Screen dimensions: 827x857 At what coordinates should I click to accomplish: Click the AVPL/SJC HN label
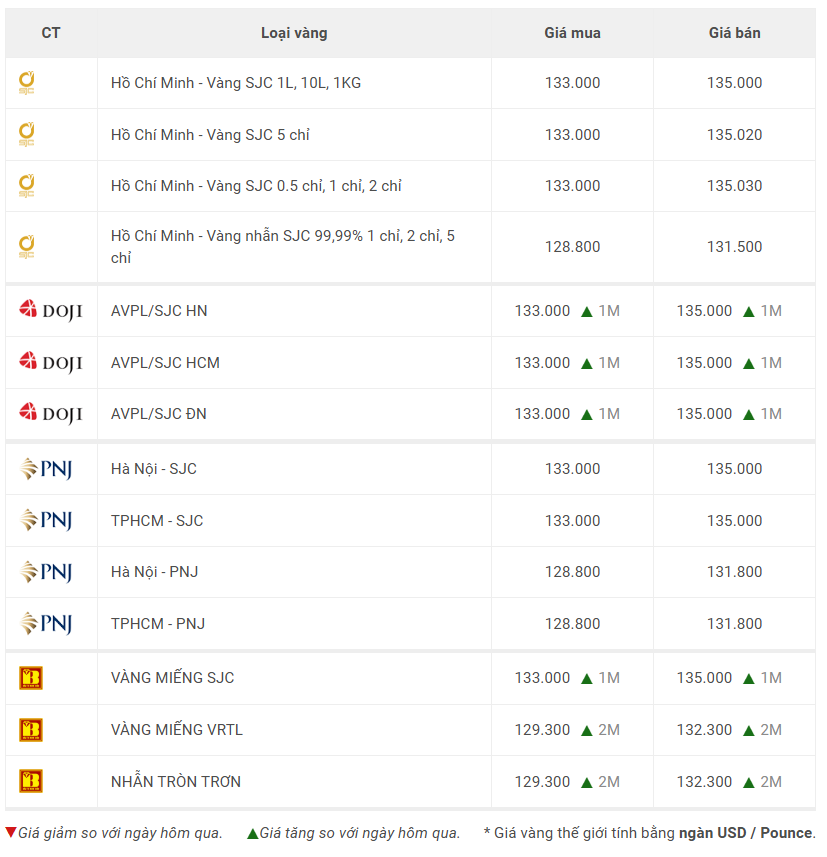pyautogui.click(x=159, y=310)
